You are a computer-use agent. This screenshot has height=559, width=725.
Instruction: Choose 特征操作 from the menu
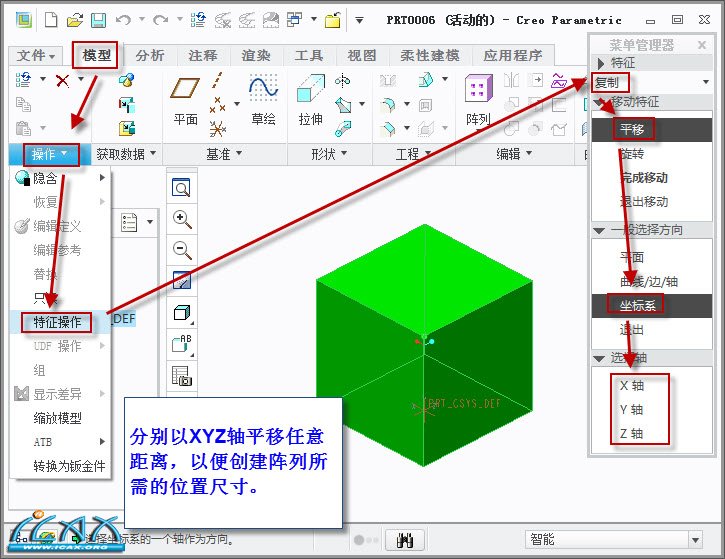tap(57, 322)
